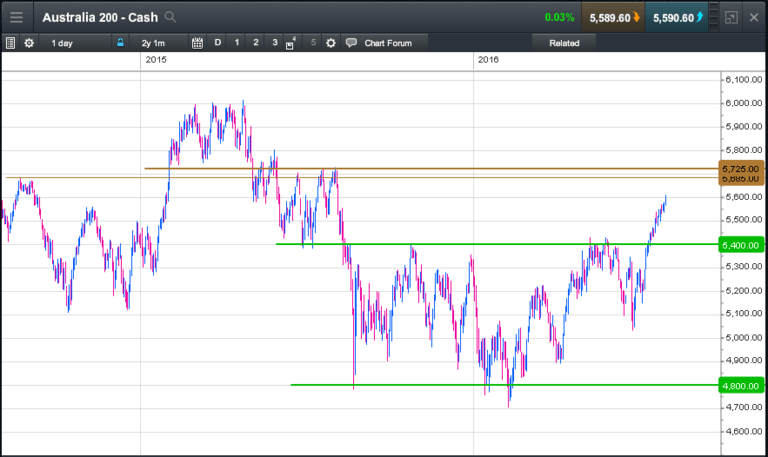Image resolution: width=768 pixels, height=457 pixels.
Task: Select the 5,400.00 green level label
Action: [x=741, y=245]
